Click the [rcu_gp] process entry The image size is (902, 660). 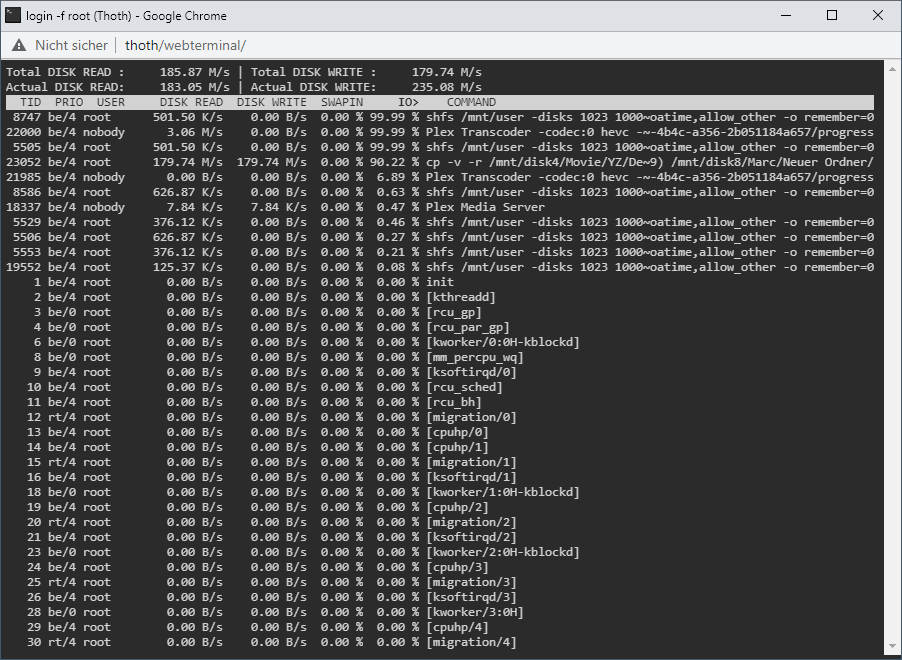(454, 312)
